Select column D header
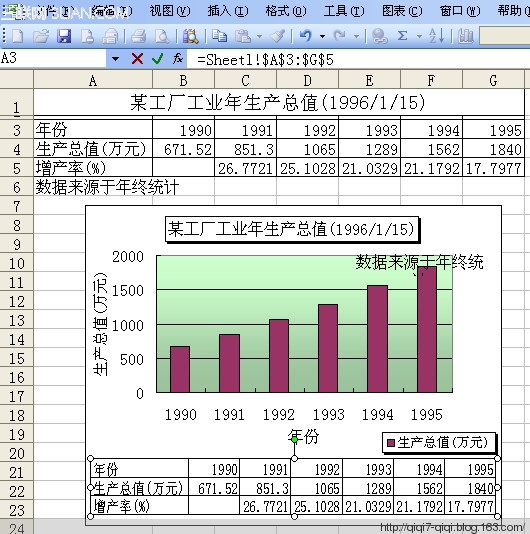 pyautogui.click(x=308, y=80)
